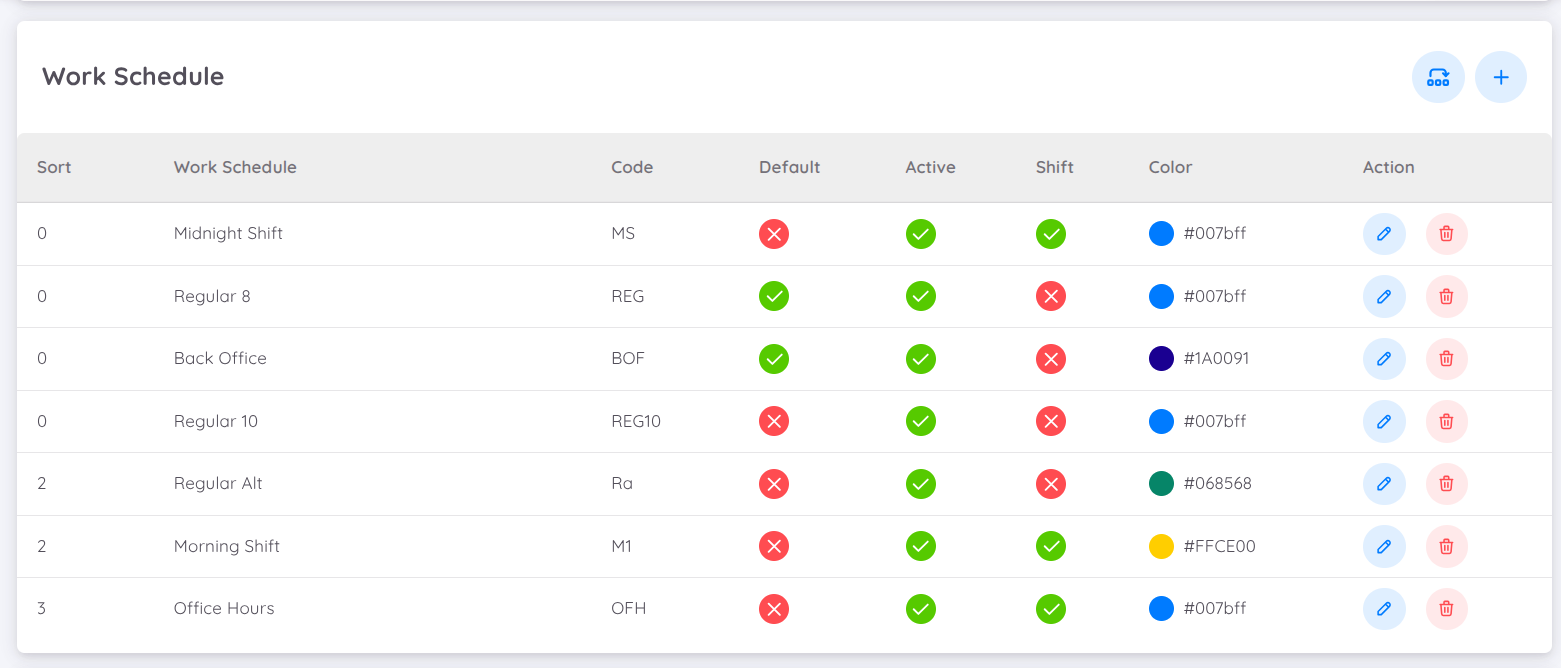Image resolution: width=1561 pixels, height=668 pixels.
Task: Toggle Default status for Midnight Shift
Action: [x=773, y=233]
